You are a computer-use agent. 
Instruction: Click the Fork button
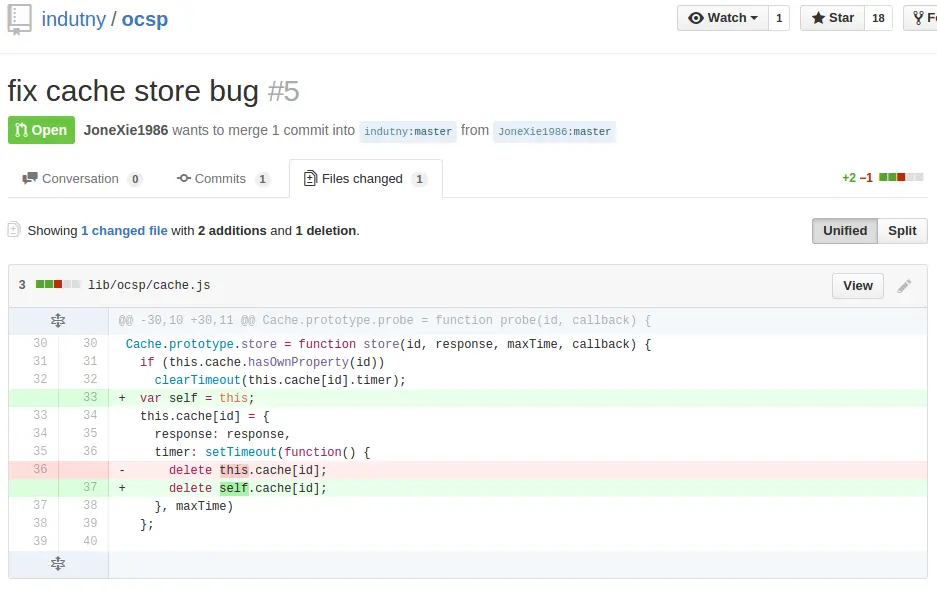click(x=922, y=18)
